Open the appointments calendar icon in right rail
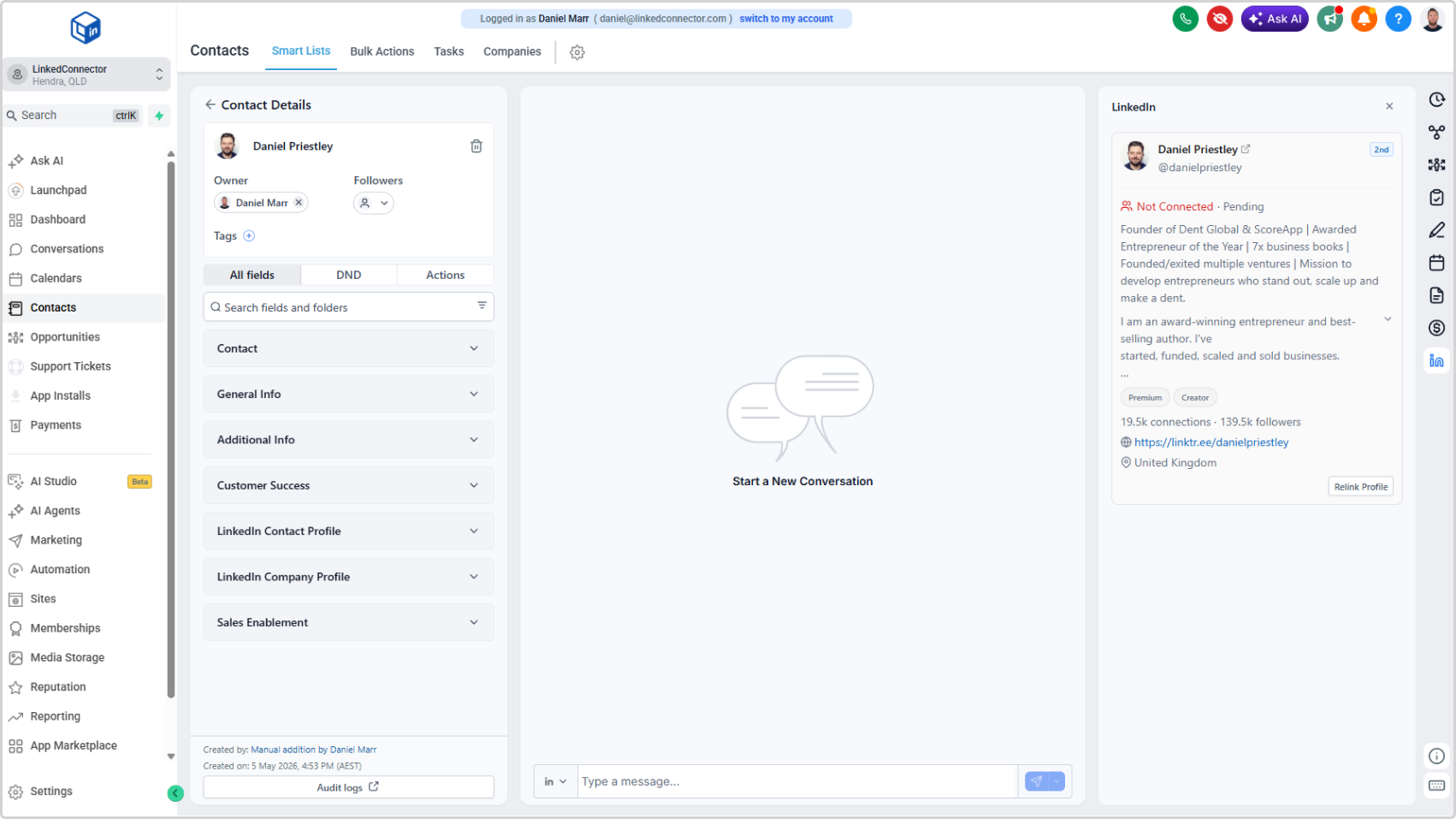The width and height of the screenshot is (1456, 819). [x=1436, y=263]
